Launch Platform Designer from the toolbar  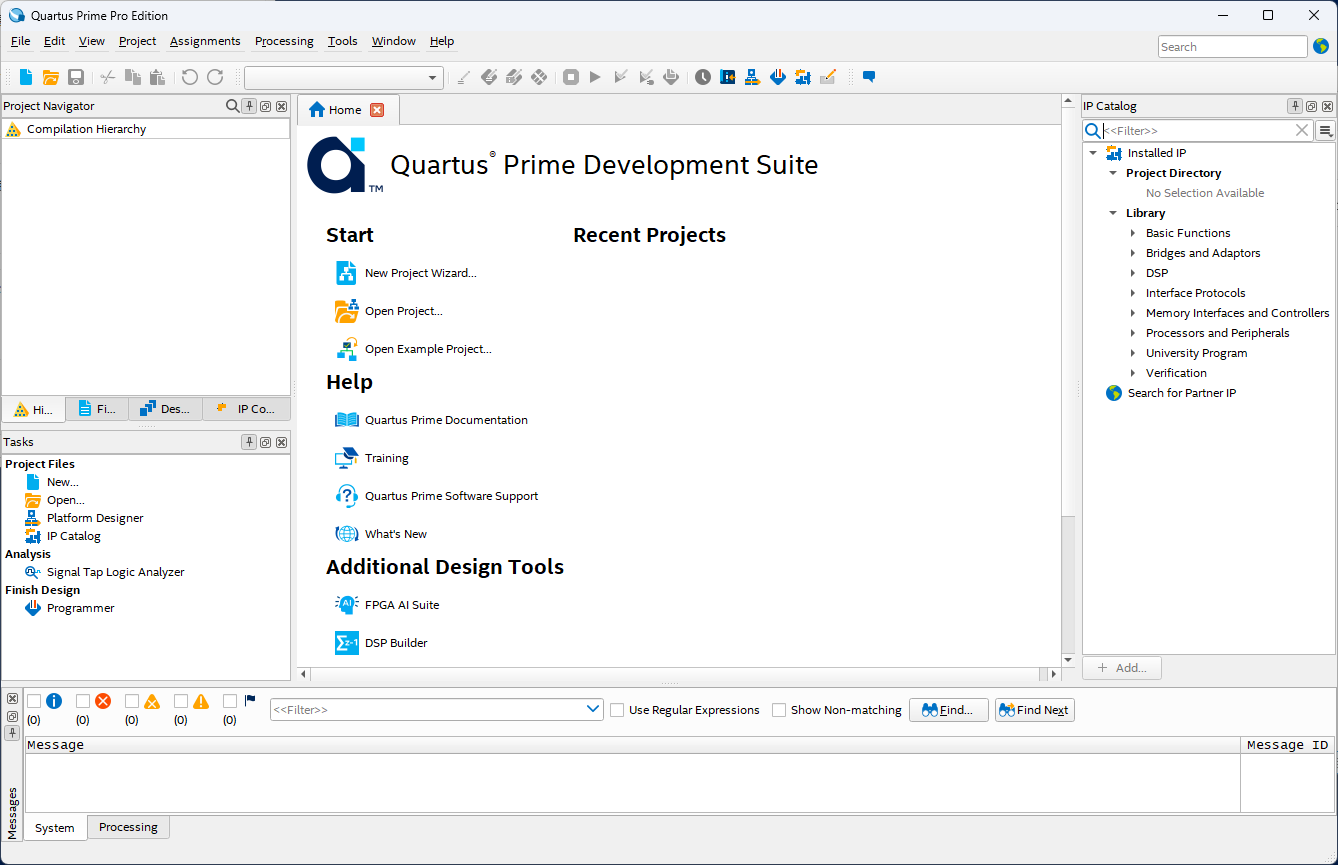tap(753, 77)
